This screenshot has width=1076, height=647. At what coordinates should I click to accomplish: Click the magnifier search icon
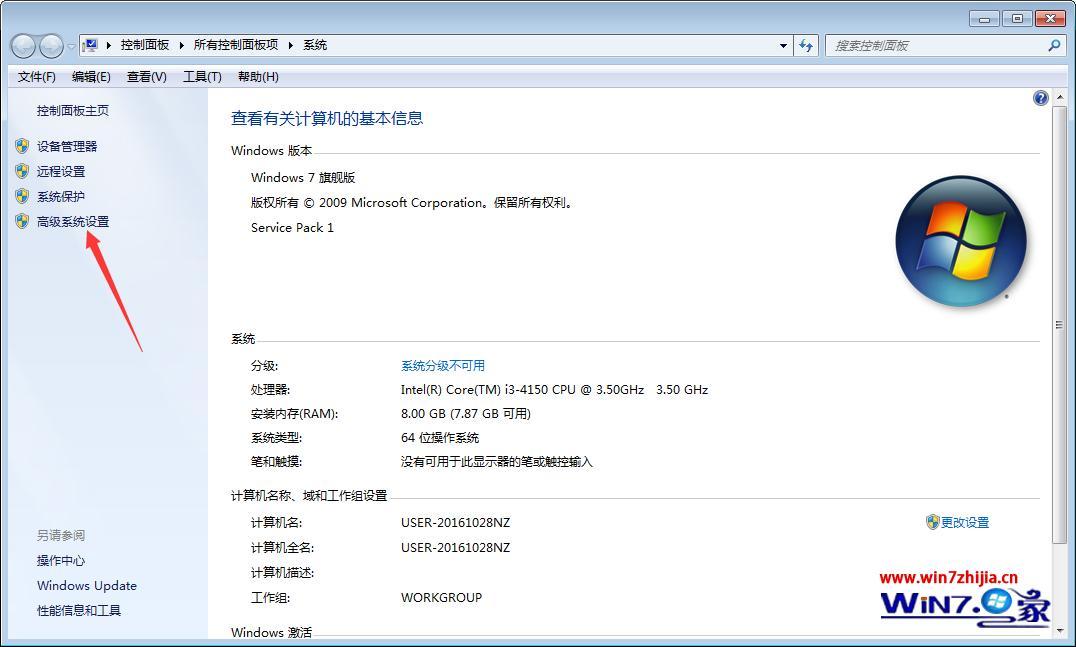point(1054,45)
